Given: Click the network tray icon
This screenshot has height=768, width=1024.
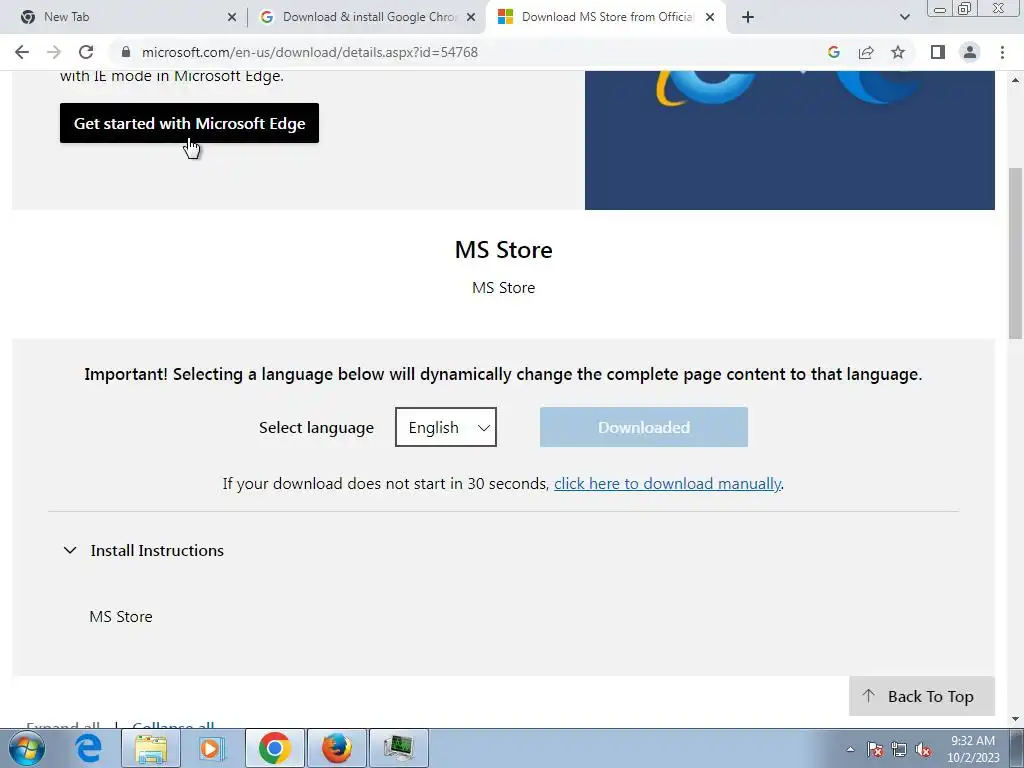Looking at the screenshot, I should (899, 749).
